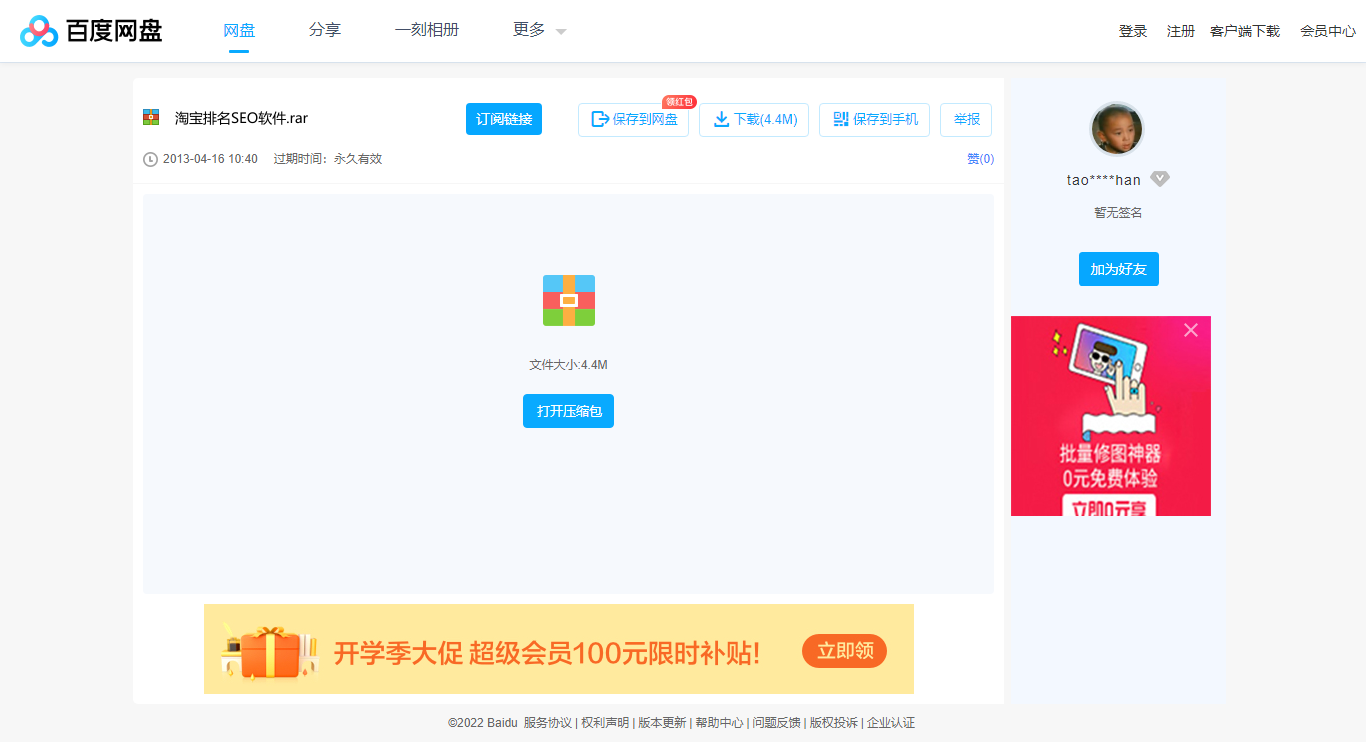
Task: Close the 批量修图神器 advertisement
Action: click(1190, 330)
